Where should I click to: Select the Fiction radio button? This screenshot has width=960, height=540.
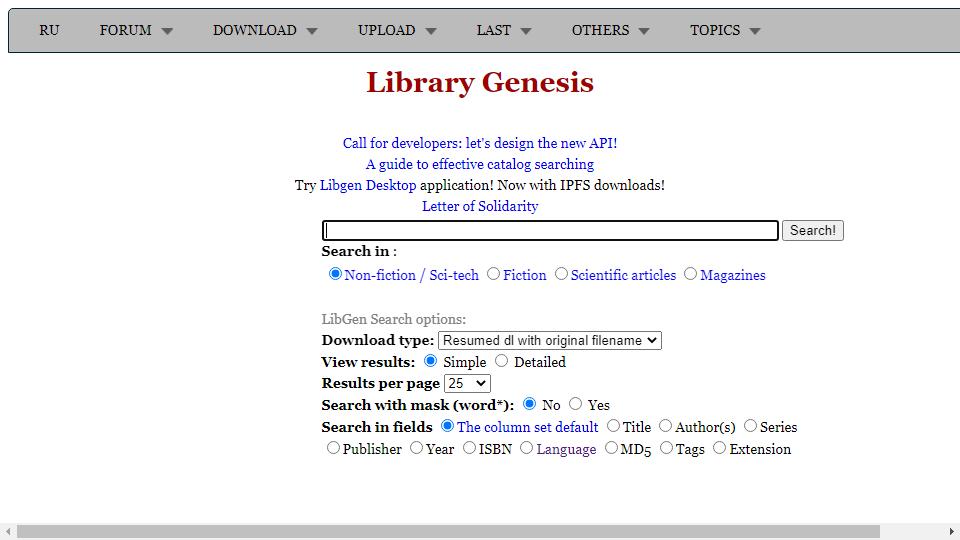pyautogui.click(x=493, y=274)
